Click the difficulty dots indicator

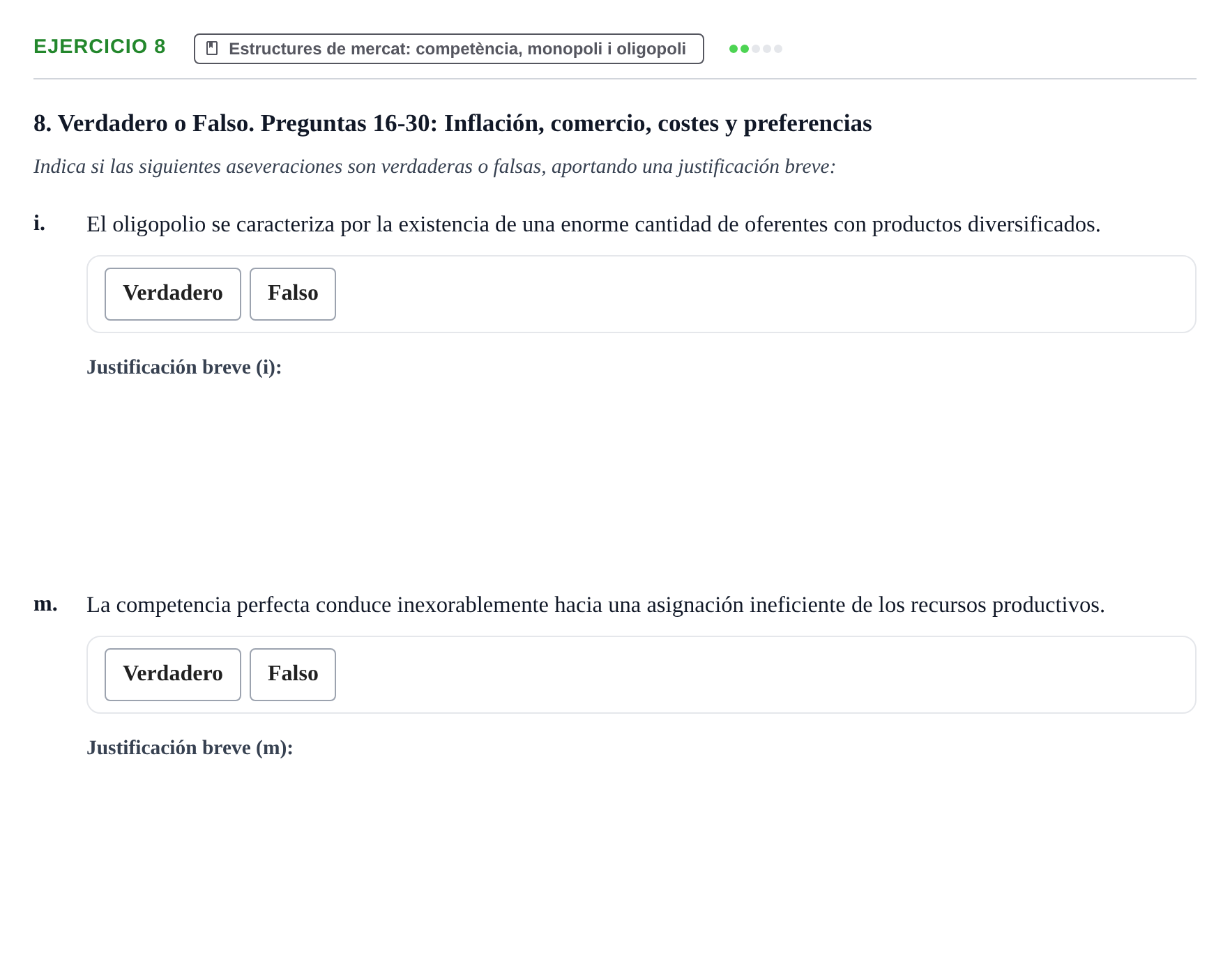click(755, 49)
